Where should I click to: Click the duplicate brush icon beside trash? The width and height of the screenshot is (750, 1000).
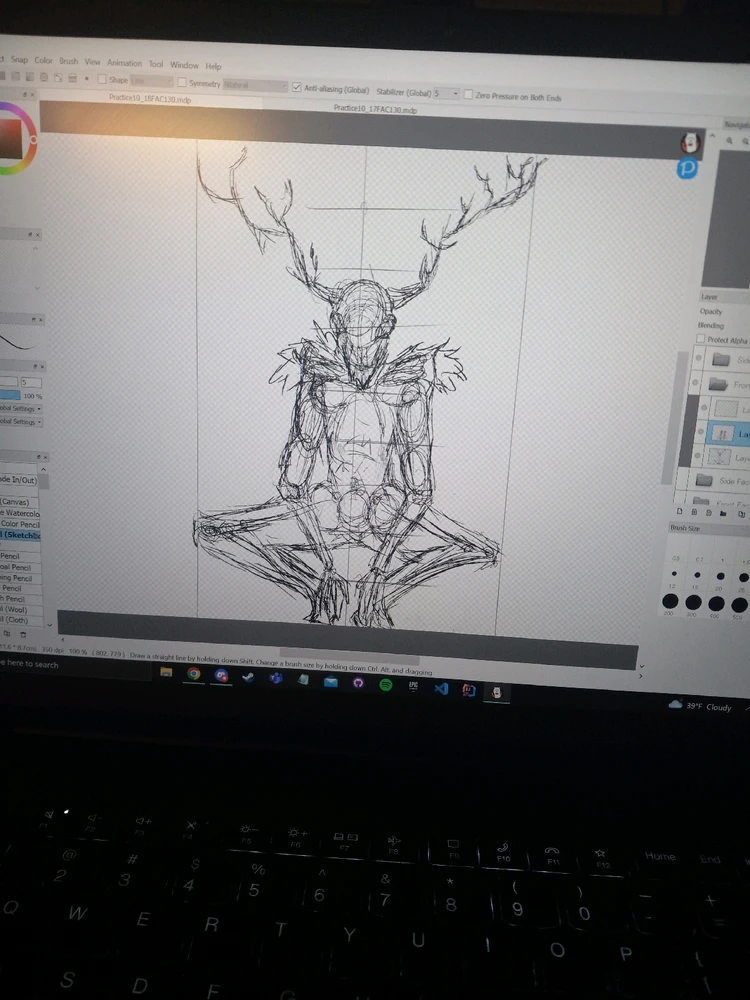[x=7, y=633]
